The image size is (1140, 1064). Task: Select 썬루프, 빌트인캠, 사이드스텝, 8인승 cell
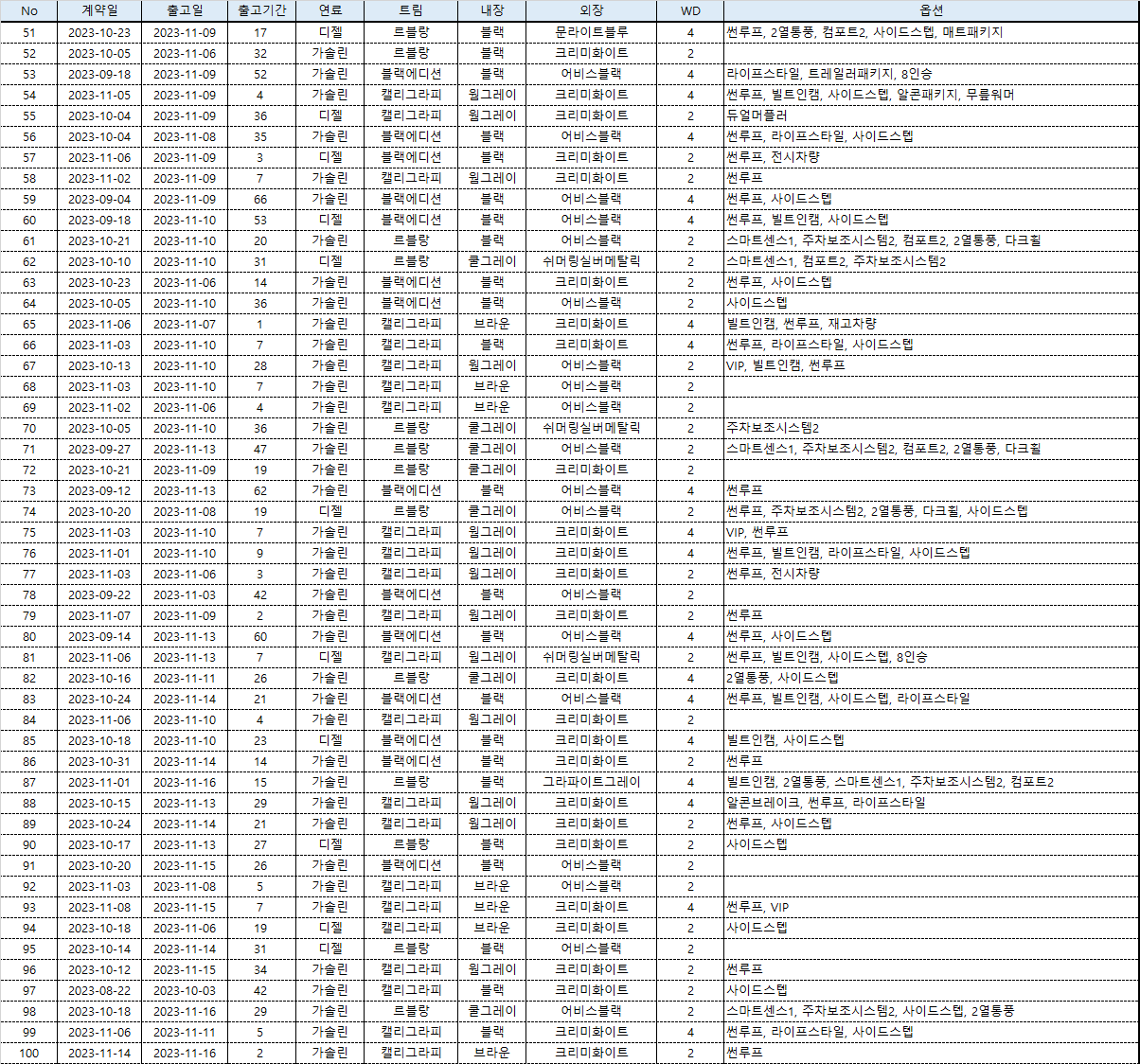931,657
